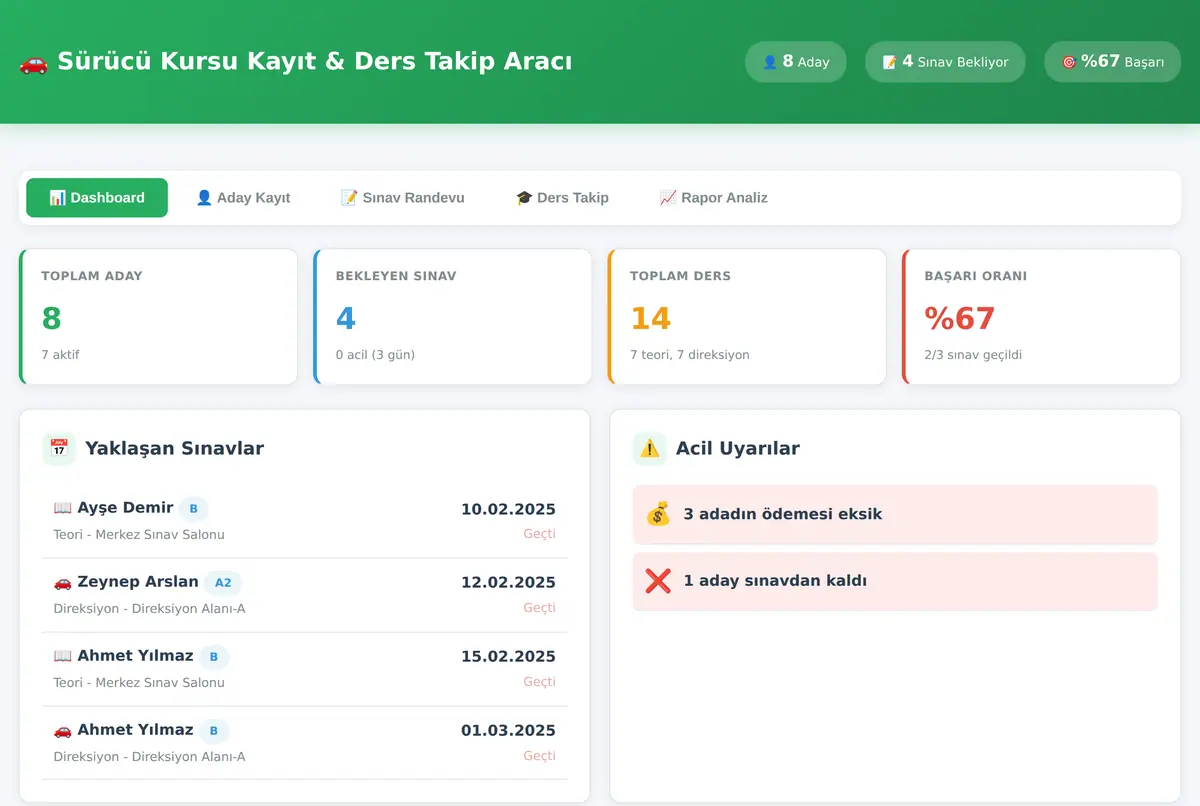Click the trend chart icon on Rapor Analiz
This screenshot has height=806, width=1200.
[668, 198]
